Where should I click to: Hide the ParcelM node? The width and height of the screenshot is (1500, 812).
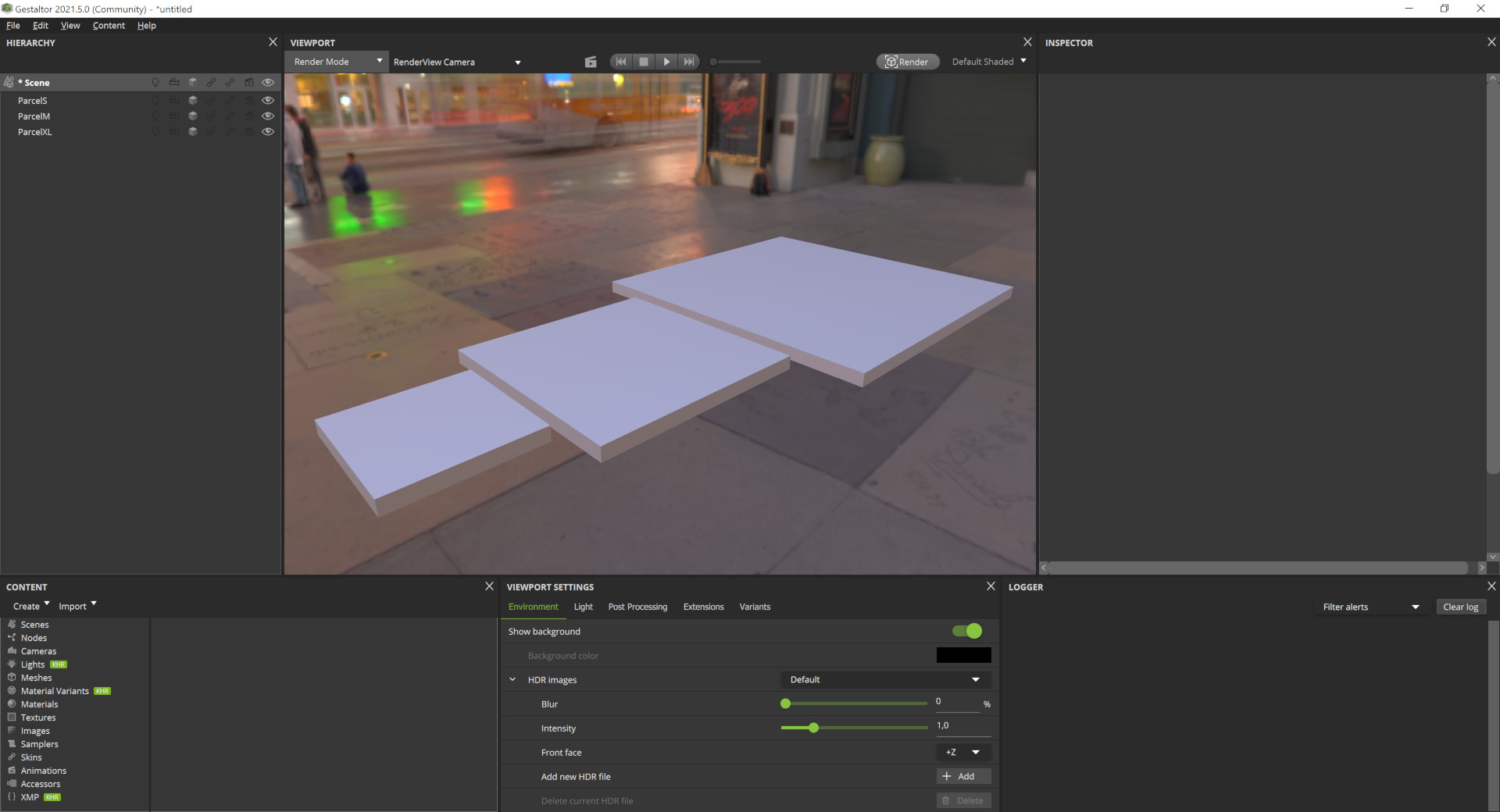(x=268, y=116)
